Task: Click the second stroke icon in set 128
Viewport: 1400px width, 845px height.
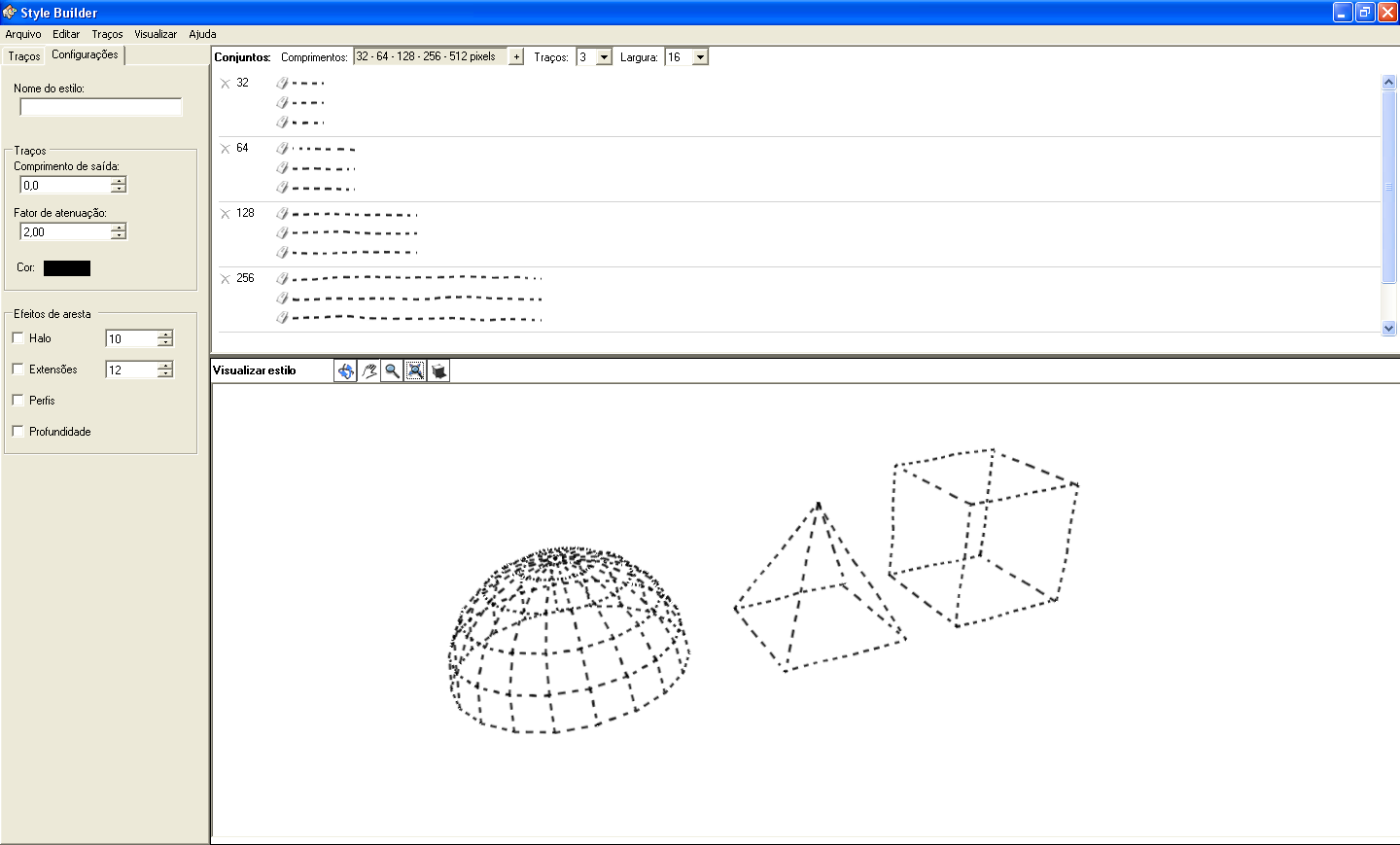Action: click(282, 232)
